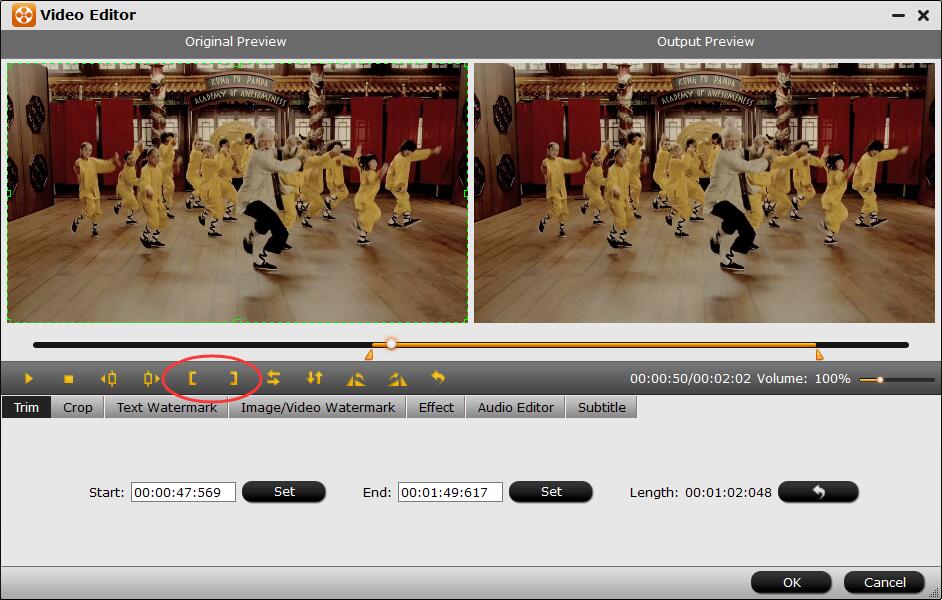Mark trim start with left bracket icon

click(193, 379)
